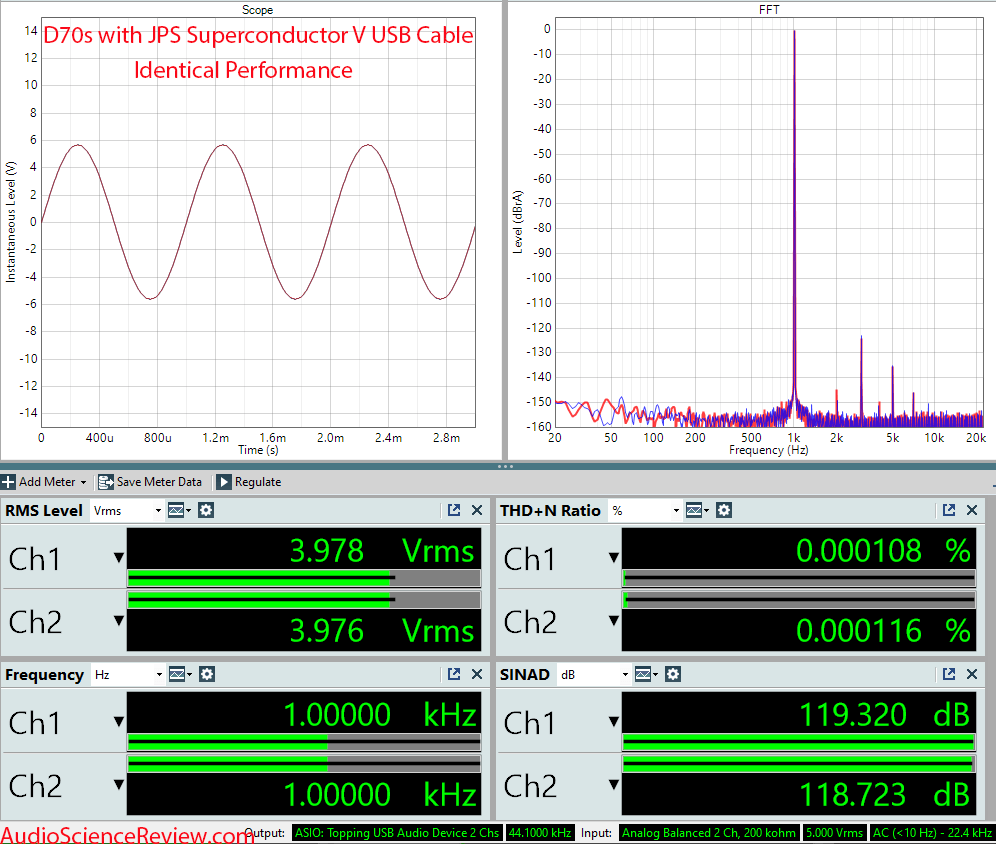Click Save Meter Data button

(x=150, y=482)
